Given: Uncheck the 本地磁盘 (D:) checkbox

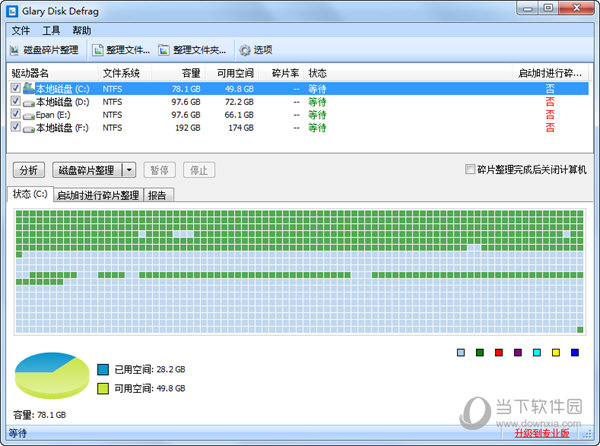Looking at the screenshot, I should point(15,101).
